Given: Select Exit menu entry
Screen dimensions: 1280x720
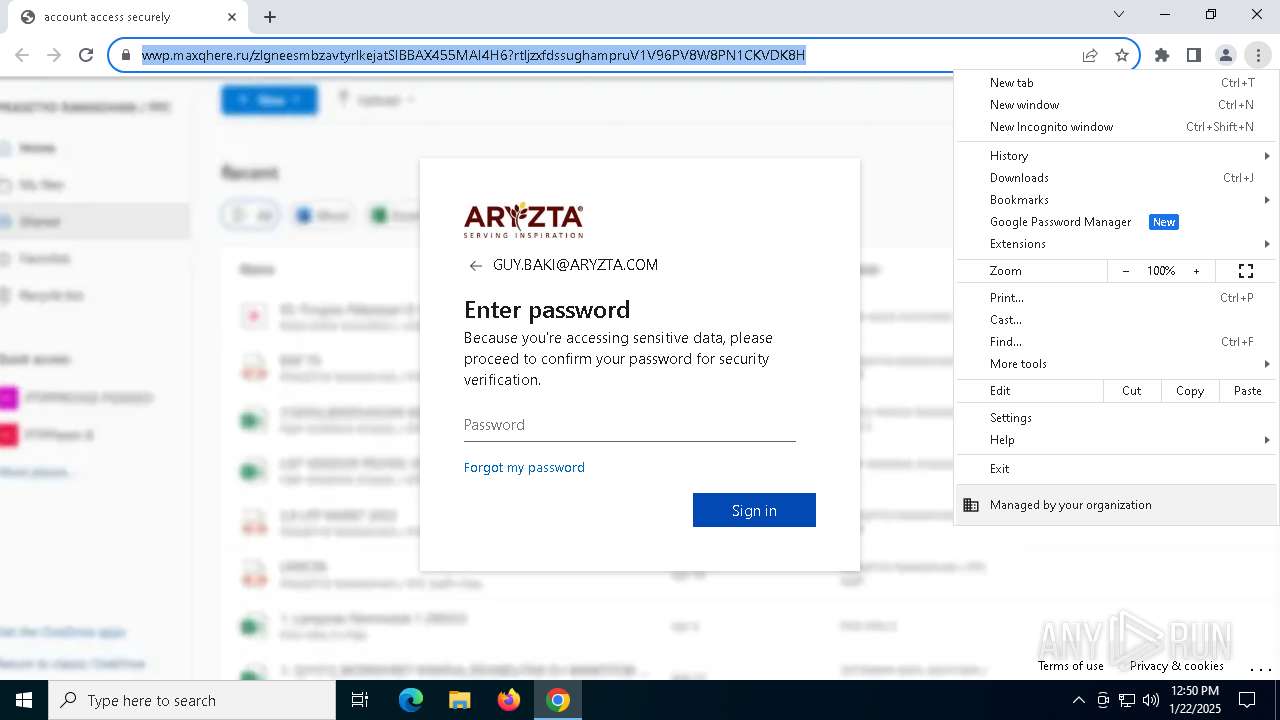Looking at the screenshot, I should [1116, 469].
